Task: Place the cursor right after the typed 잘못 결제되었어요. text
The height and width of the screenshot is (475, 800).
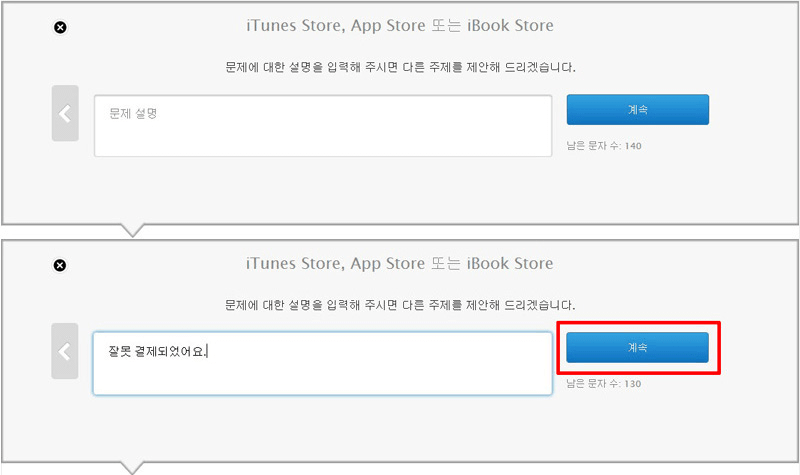Action: point(207,352)
